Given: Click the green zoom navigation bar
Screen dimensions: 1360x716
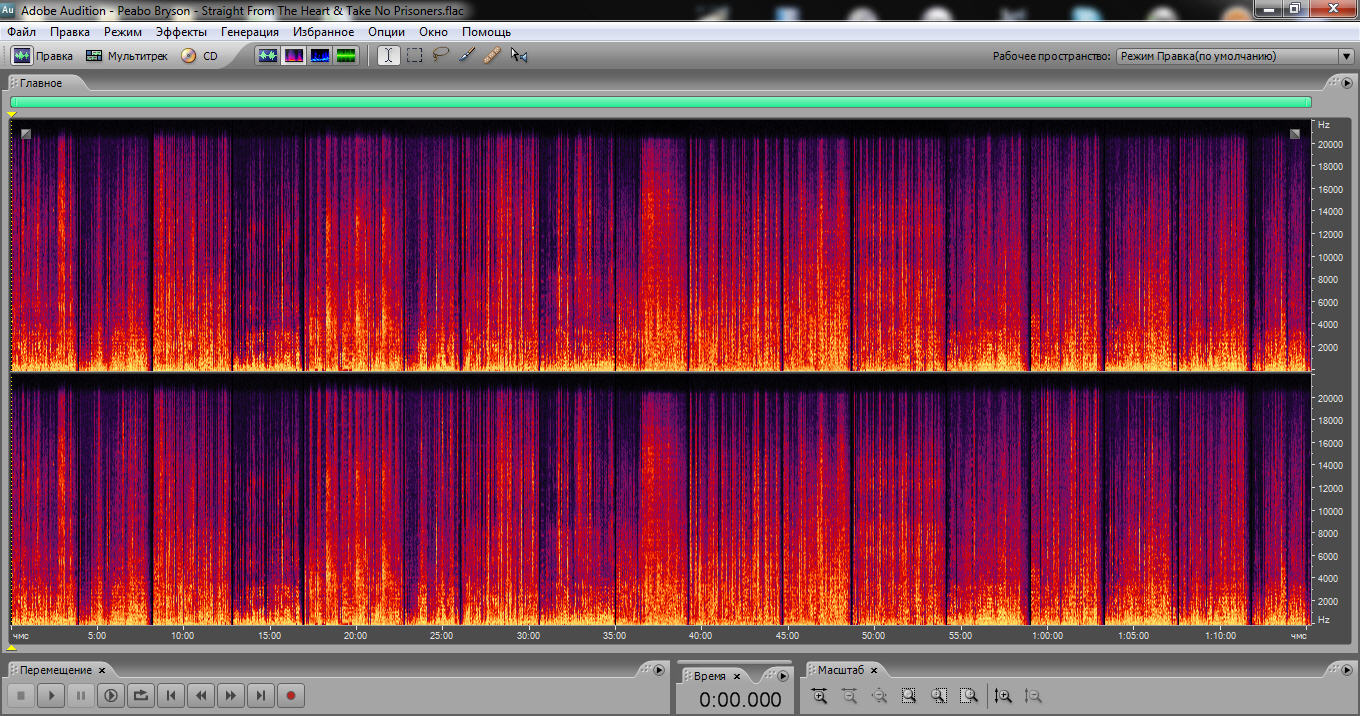Looking at the screenshot, I should point(660,102).
